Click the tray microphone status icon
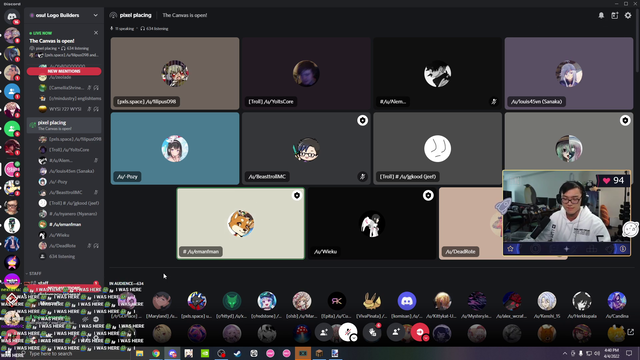This screenshot has width=640, height=360. 581,353
